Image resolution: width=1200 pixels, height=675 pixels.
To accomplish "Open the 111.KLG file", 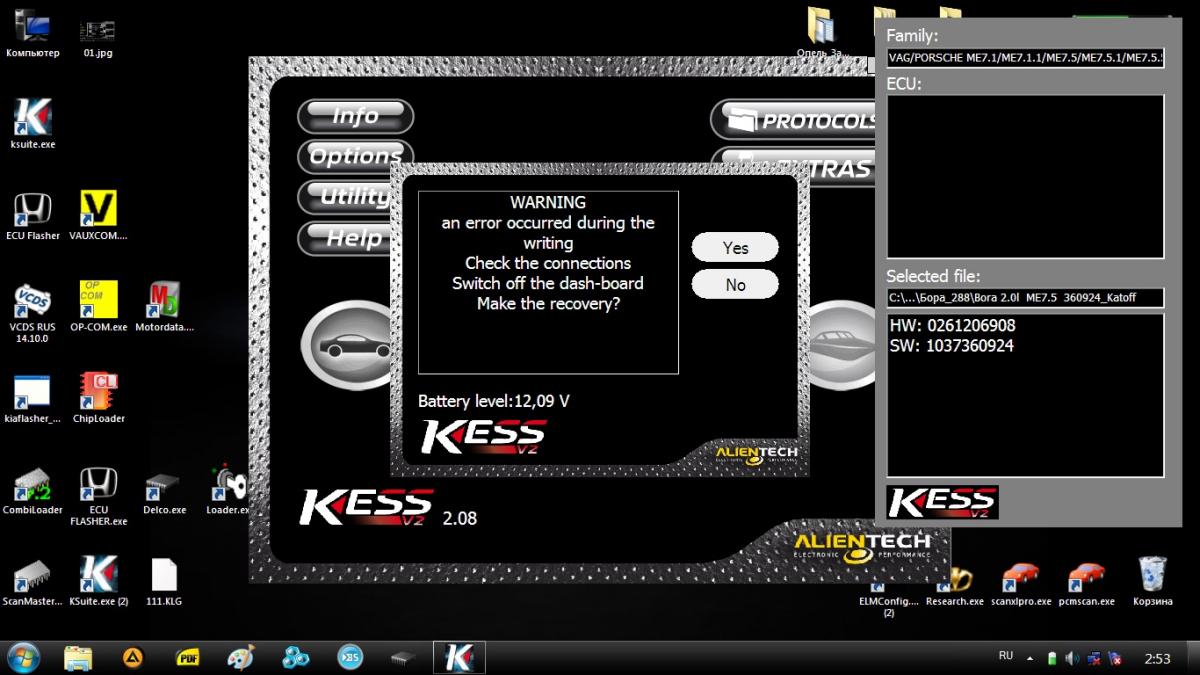I will 164,581.
